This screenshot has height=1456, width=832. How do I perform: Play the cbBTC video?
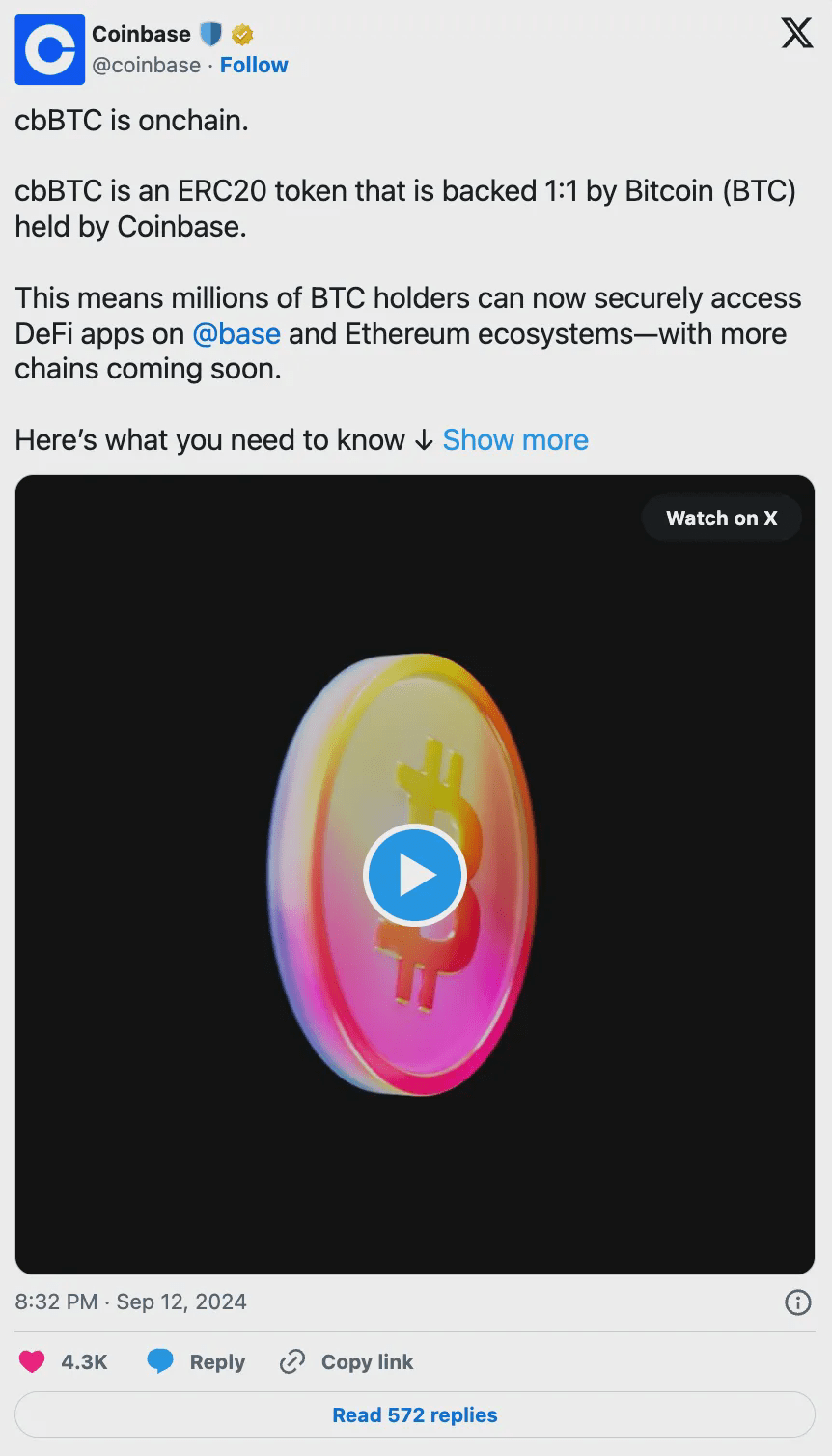415,875
